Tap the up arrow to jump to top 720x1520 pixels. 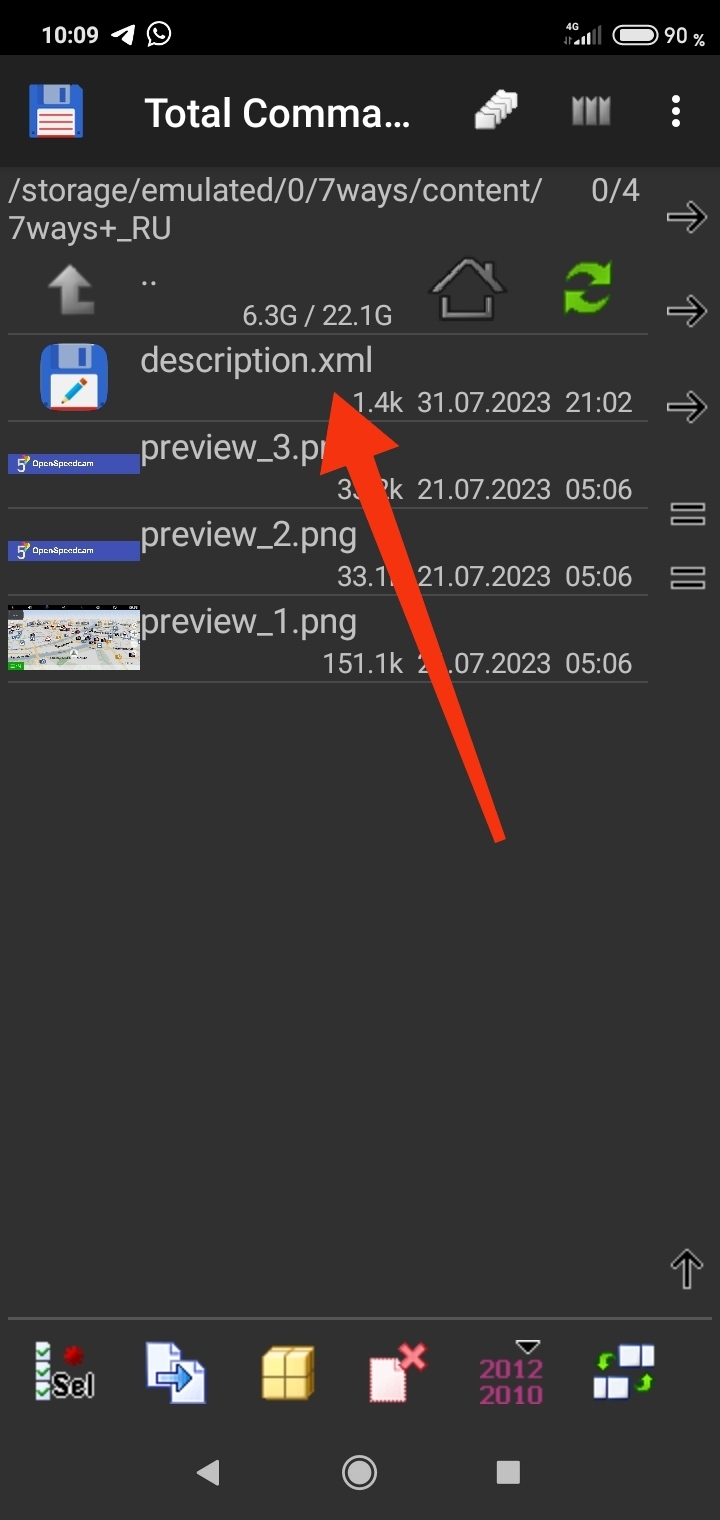(x=687, y=1270)
